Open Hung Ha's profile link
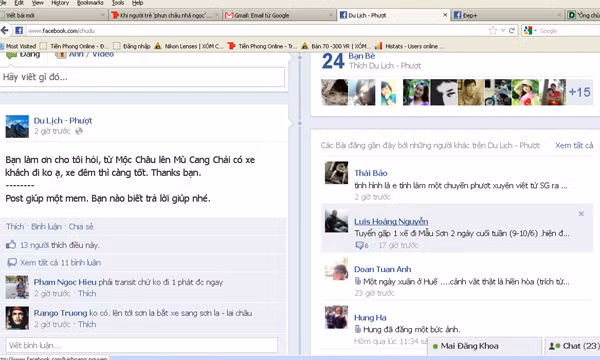The width and height of the screenshot is (600, 360). click(x=370, y=318)
